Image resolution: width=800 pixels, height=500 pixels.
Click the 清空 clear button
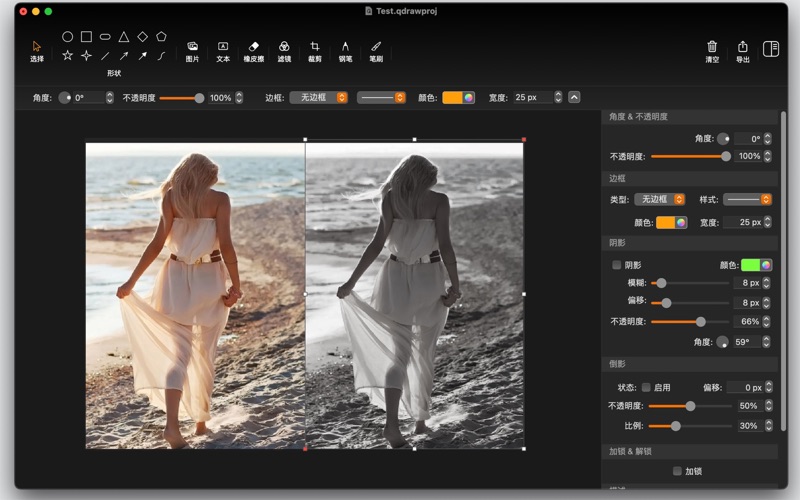coord(712,47)
